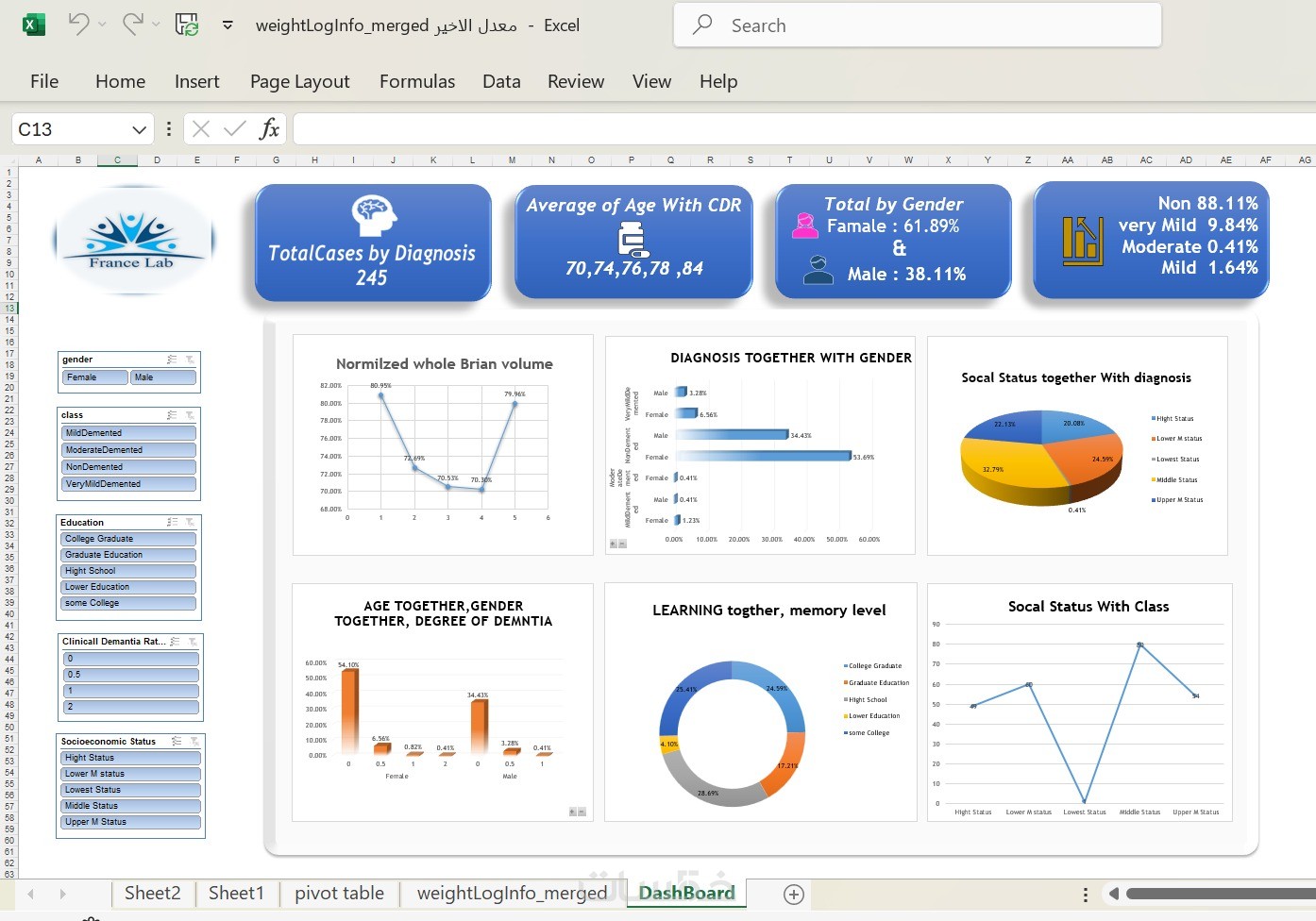Select NonDemented in class slicer
The height and width of the screenshot is (921, 1316).
click(128, 467)
